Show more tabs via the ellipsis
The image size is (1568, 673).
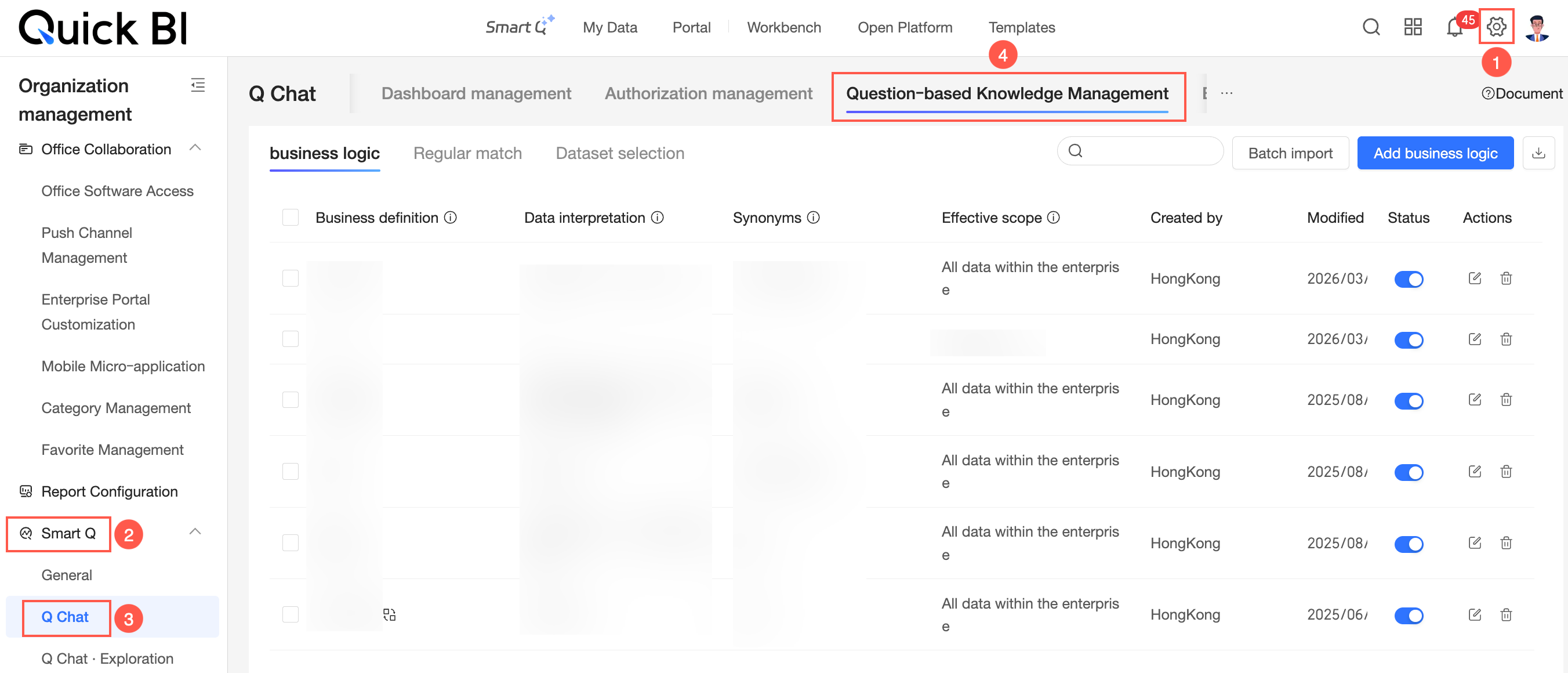tap(1226, 93)
